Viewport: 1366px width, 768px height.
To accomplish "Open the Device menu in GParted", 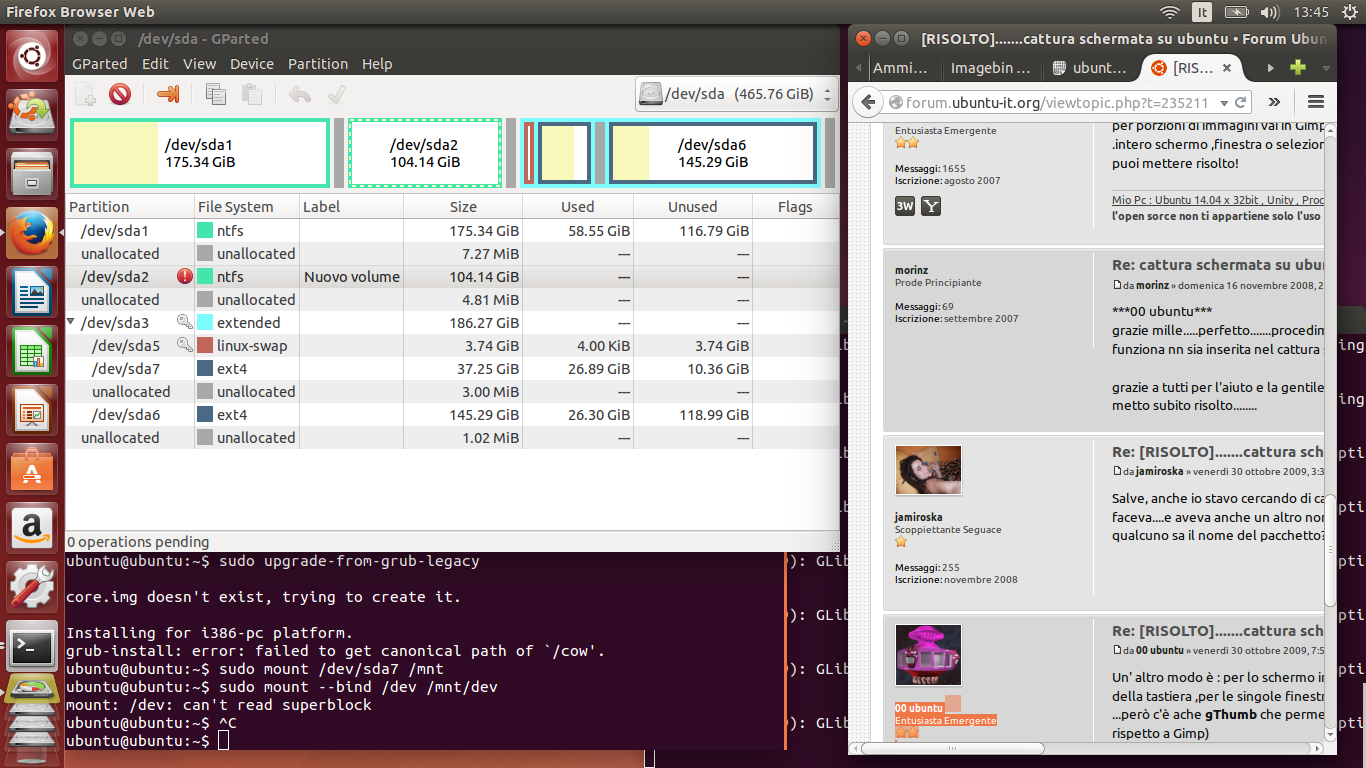I will (252, 63).
